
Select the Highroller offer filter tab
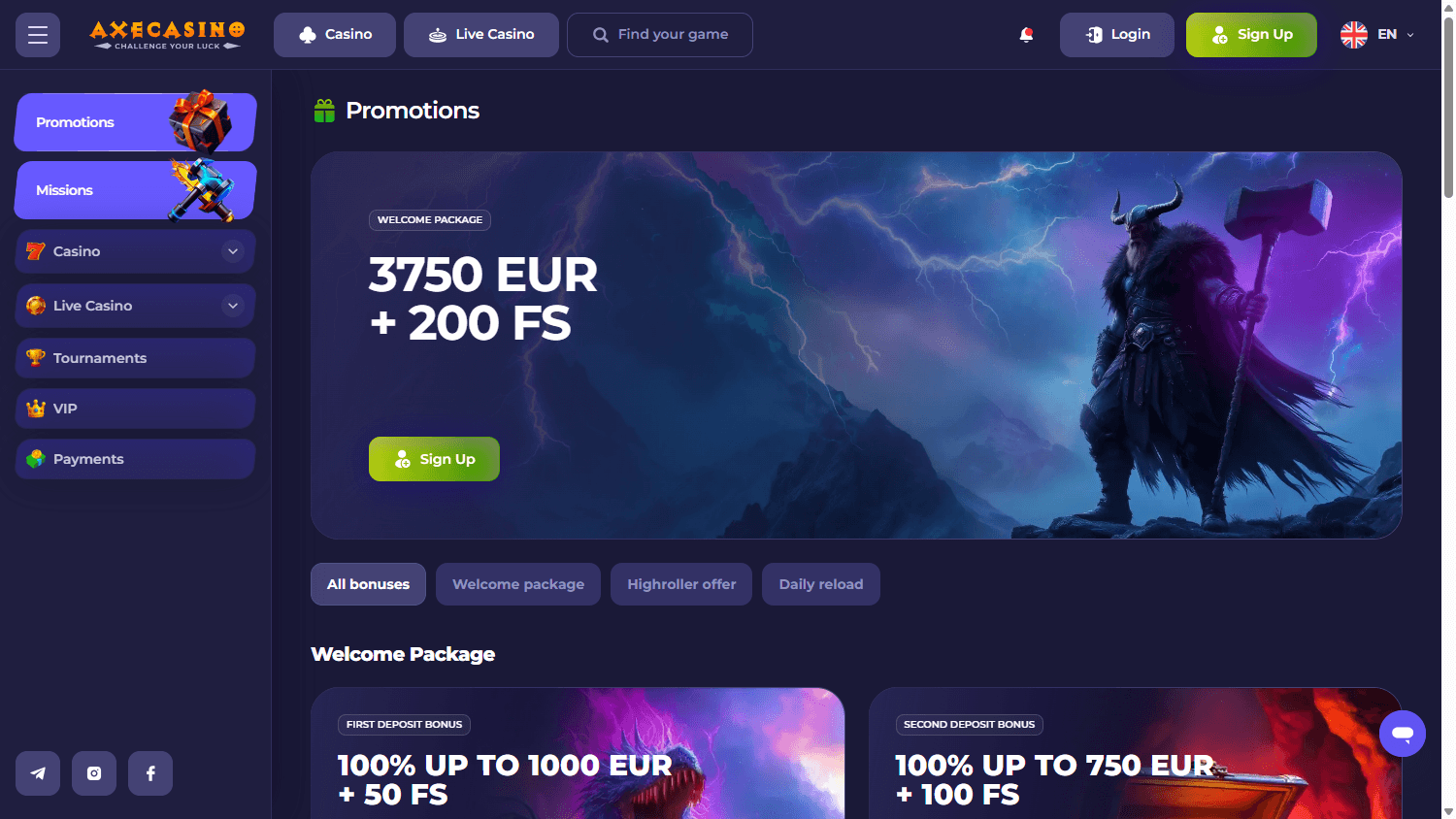coord(681,584)
